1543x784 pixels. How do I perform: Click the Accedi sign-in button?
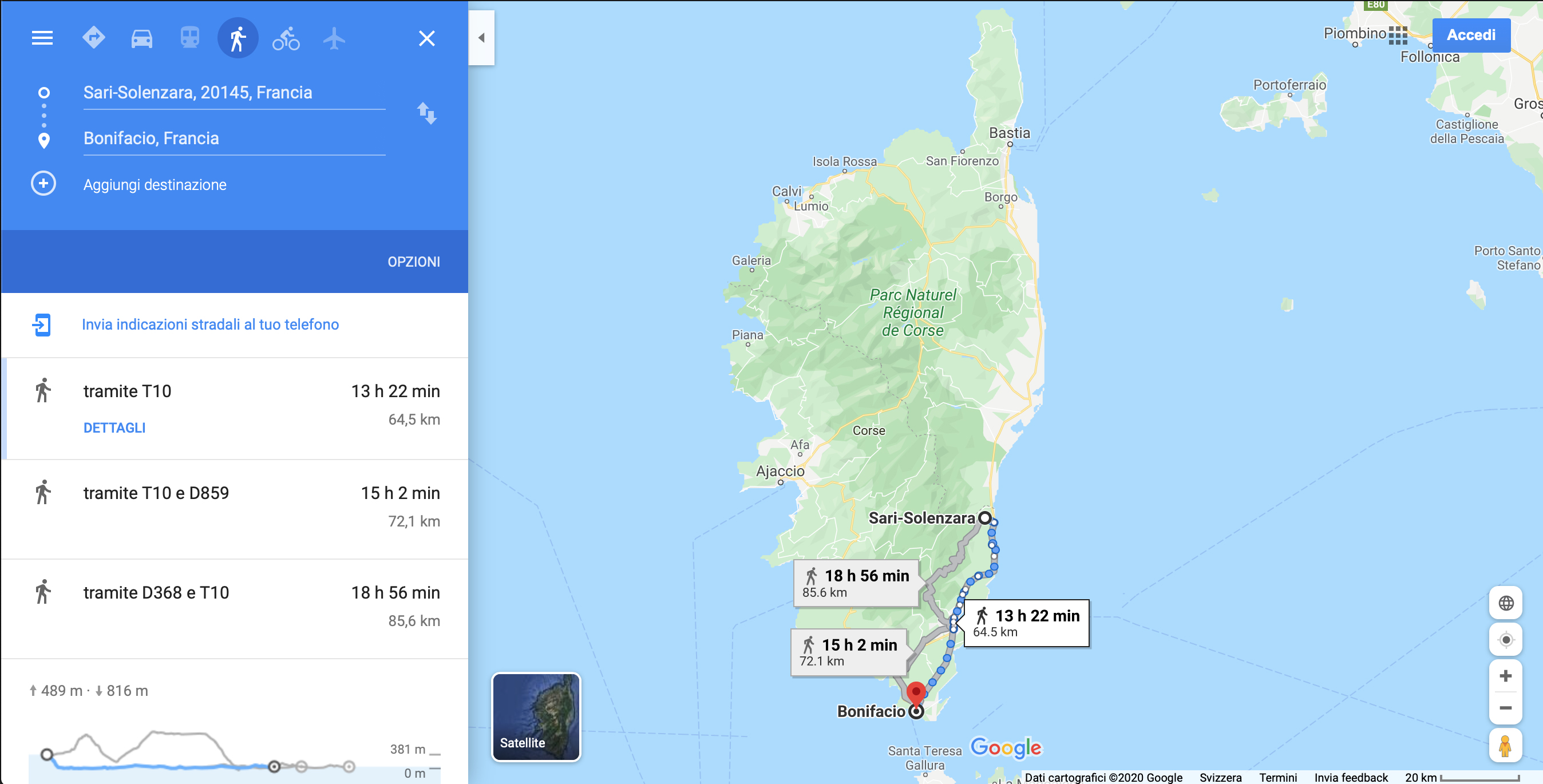(1471, 35)
